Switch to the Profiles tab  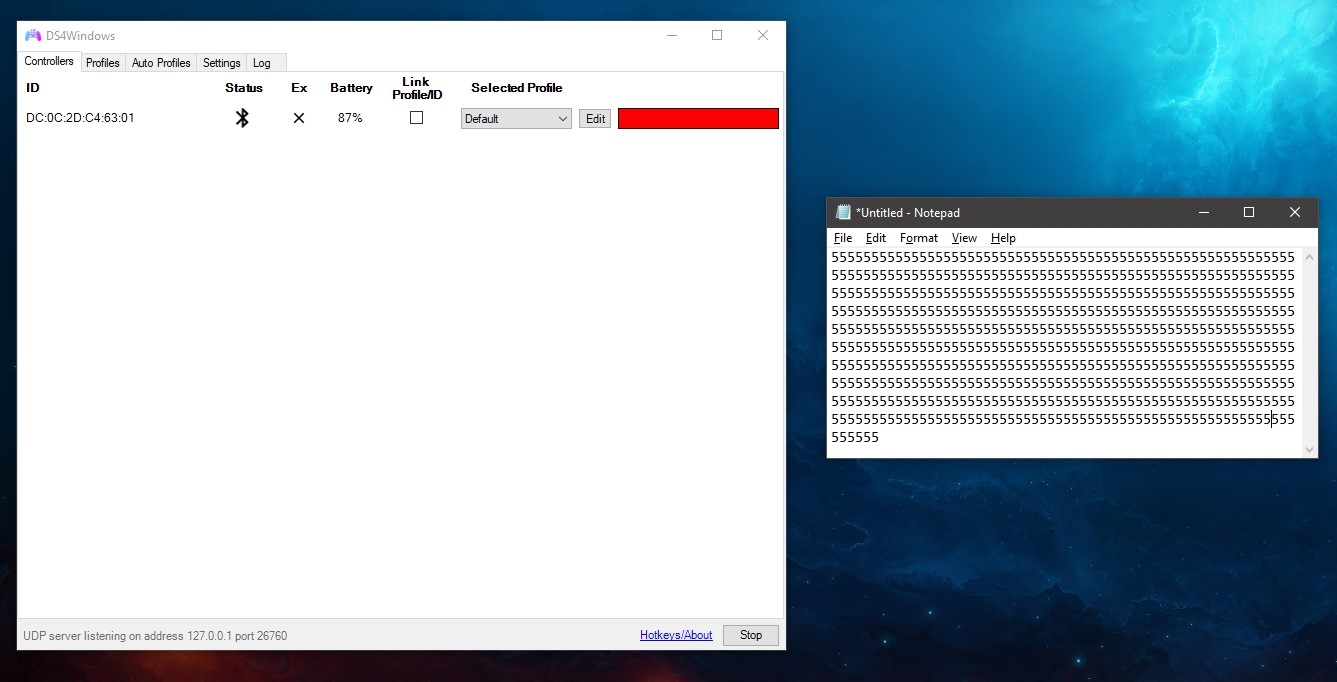point(102,63)
